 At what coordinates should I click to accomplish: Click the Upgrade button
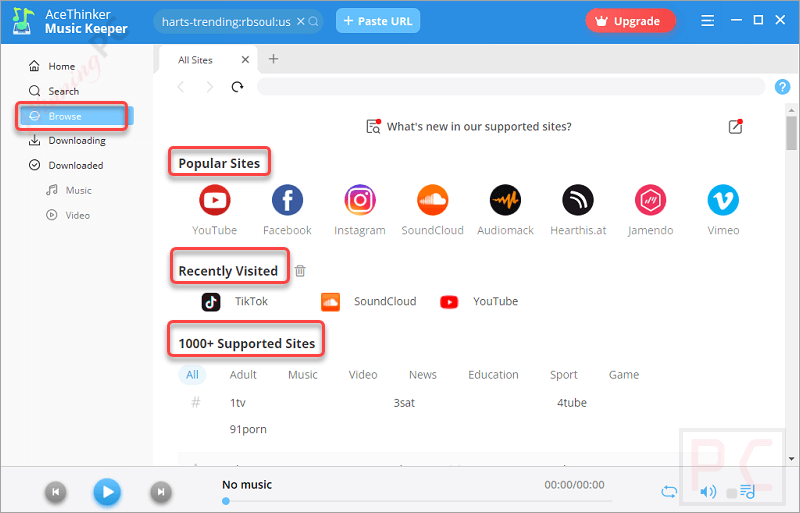[631, 21]
